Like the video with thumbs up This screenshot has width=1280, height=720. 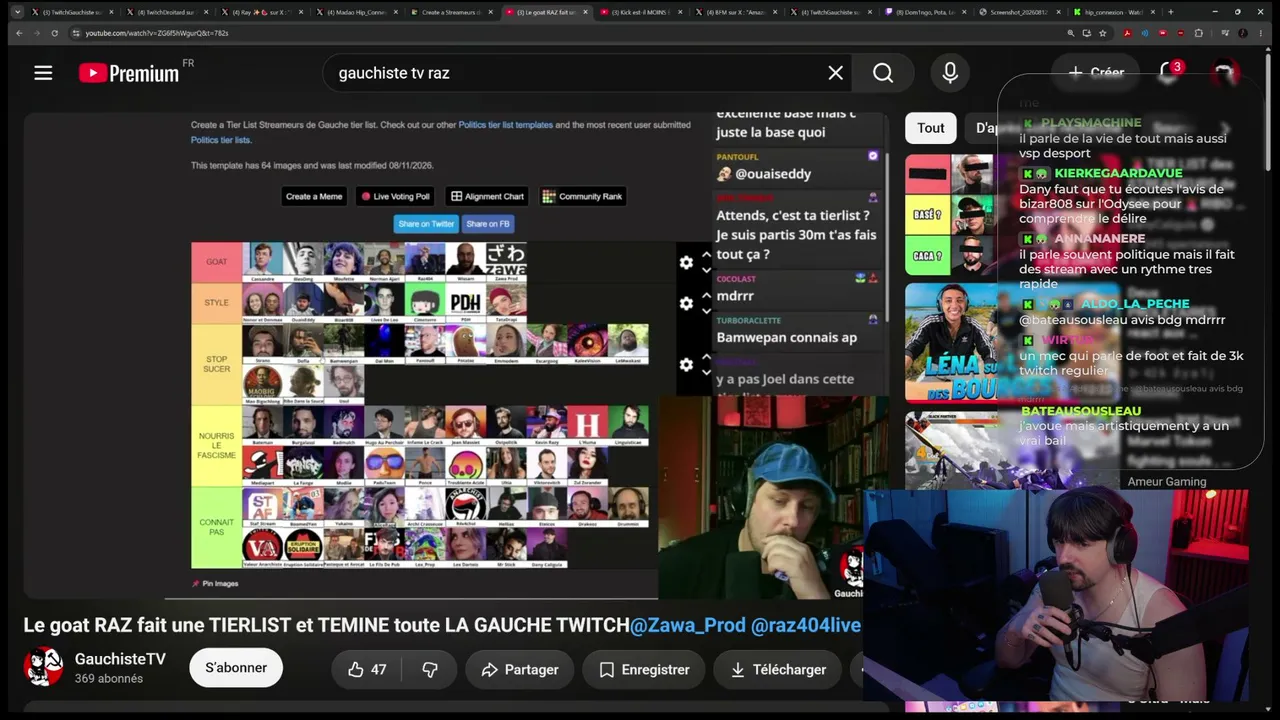pos(367,670)
